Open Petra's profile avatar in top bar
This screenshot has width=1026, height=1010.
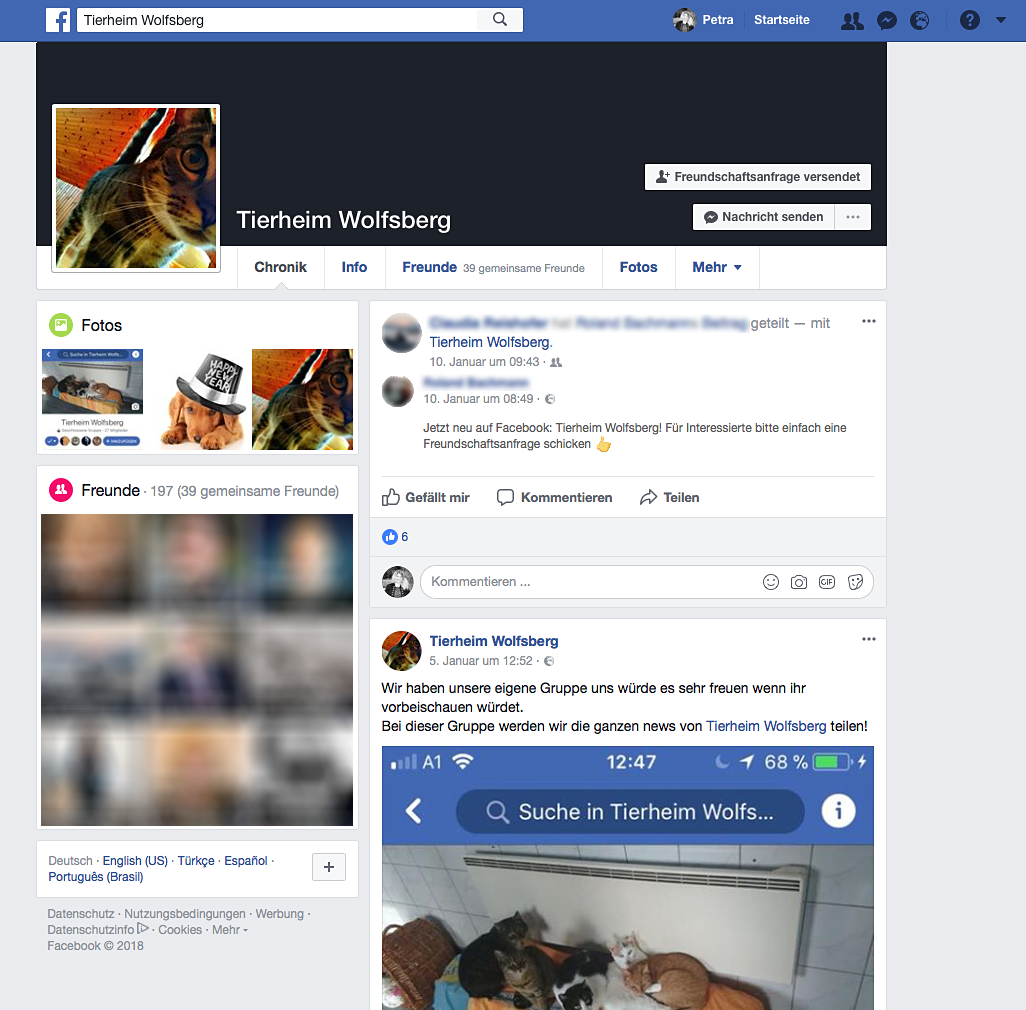[x=684, y=20]
